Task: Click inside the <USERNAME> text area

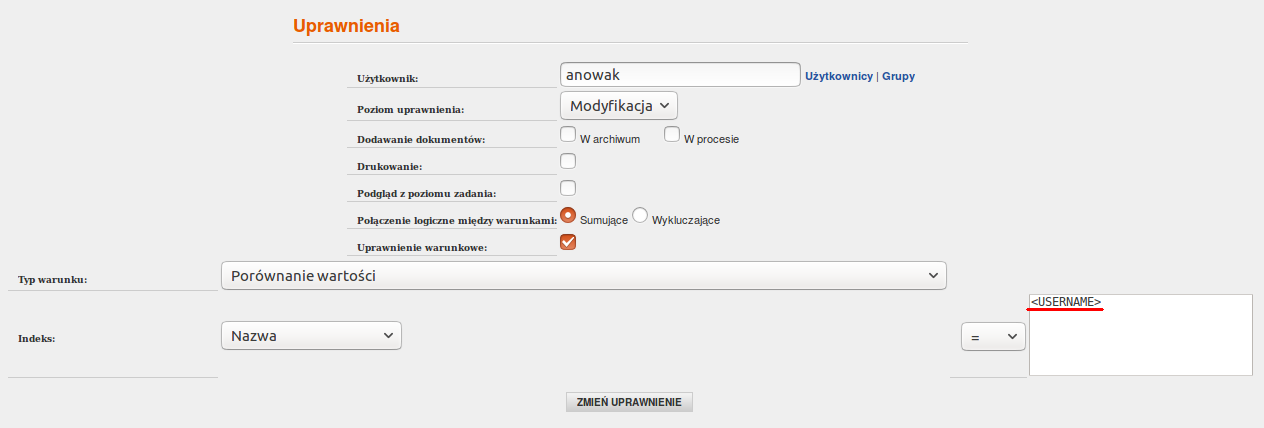Action: click(x=1140, y=335)
